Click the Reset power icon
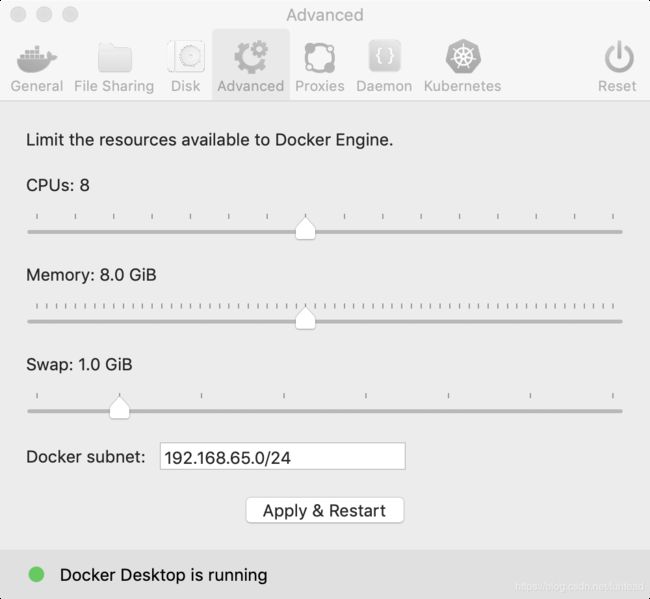This screenshot has height=599, width=650. [x=618, y=57]
